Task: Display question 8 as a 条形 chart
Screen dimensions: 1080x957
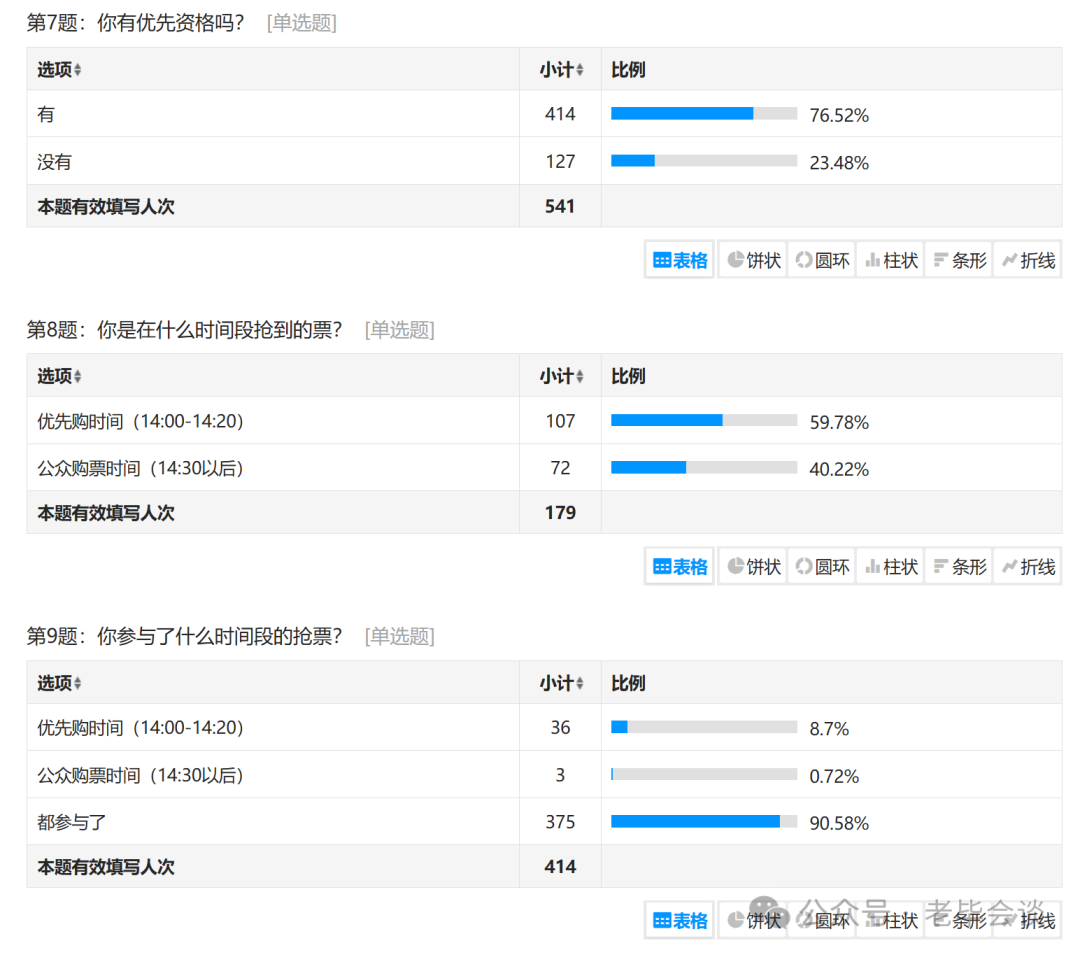Action: click(959, 566)
